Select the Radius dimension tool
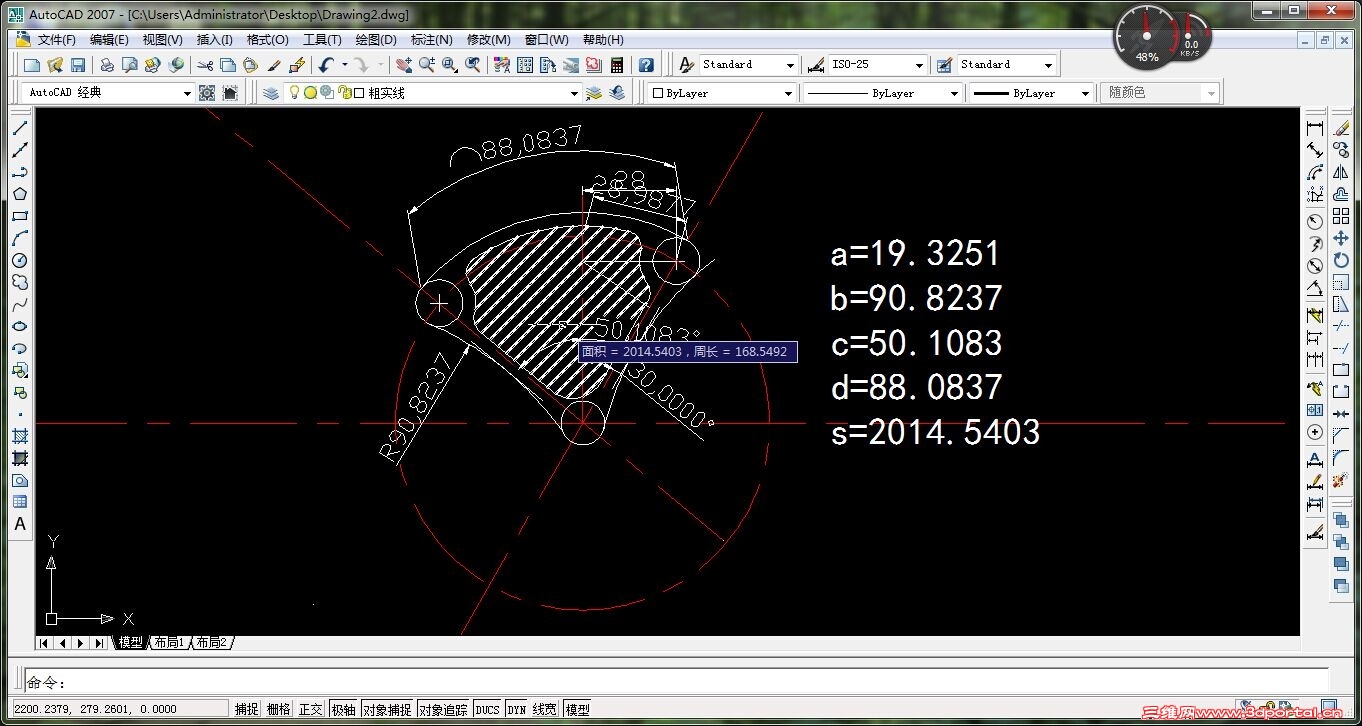This screenshot has width=1362, height=726. pos(1315,222)
